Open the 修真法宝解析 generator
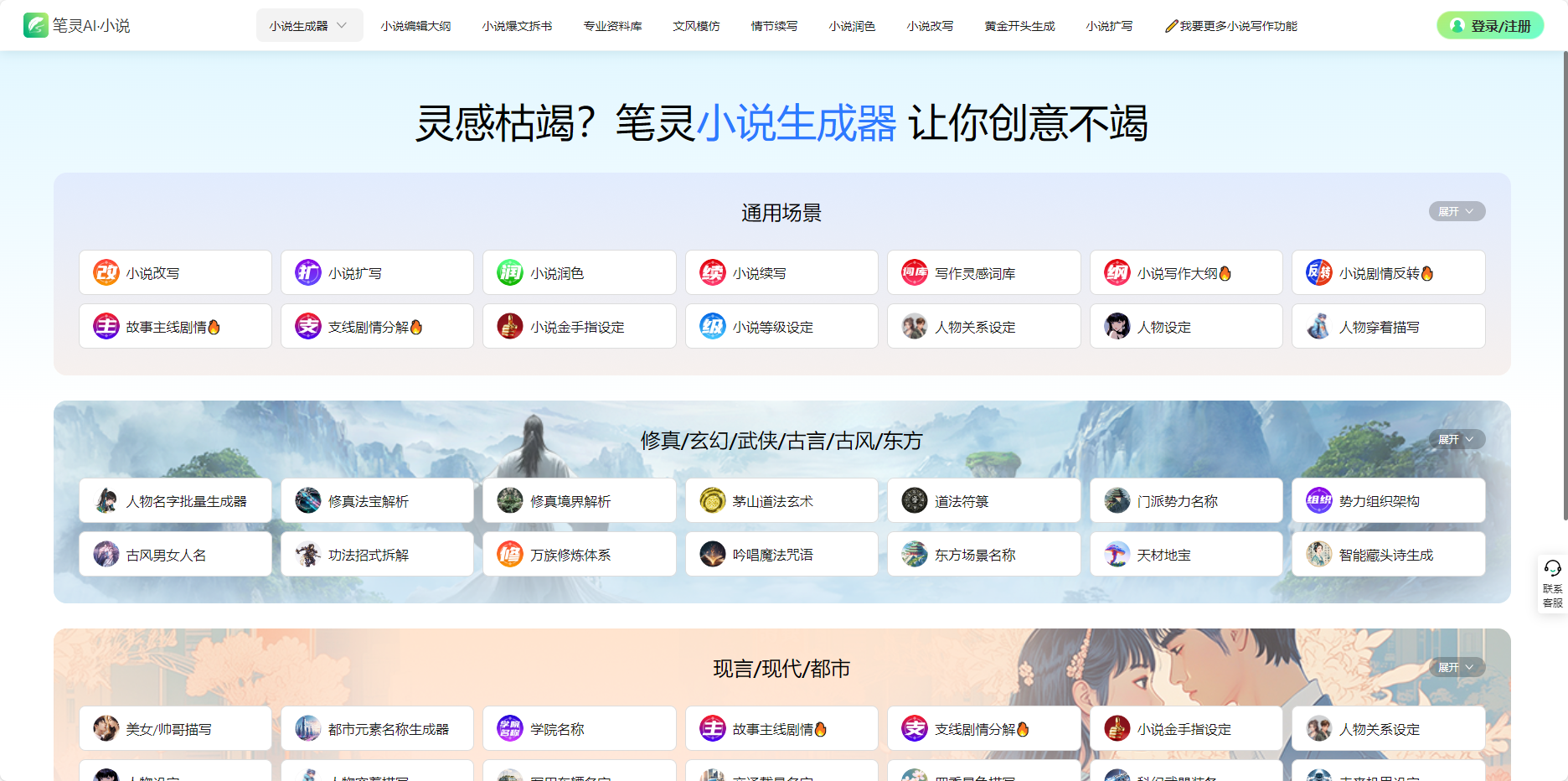 point(377,499)
